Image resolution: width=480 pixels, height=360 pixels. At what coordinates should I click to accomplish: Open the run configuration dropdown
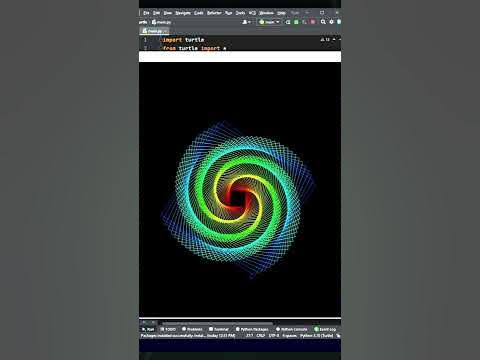pyautogui.click(x=269, y=22)
